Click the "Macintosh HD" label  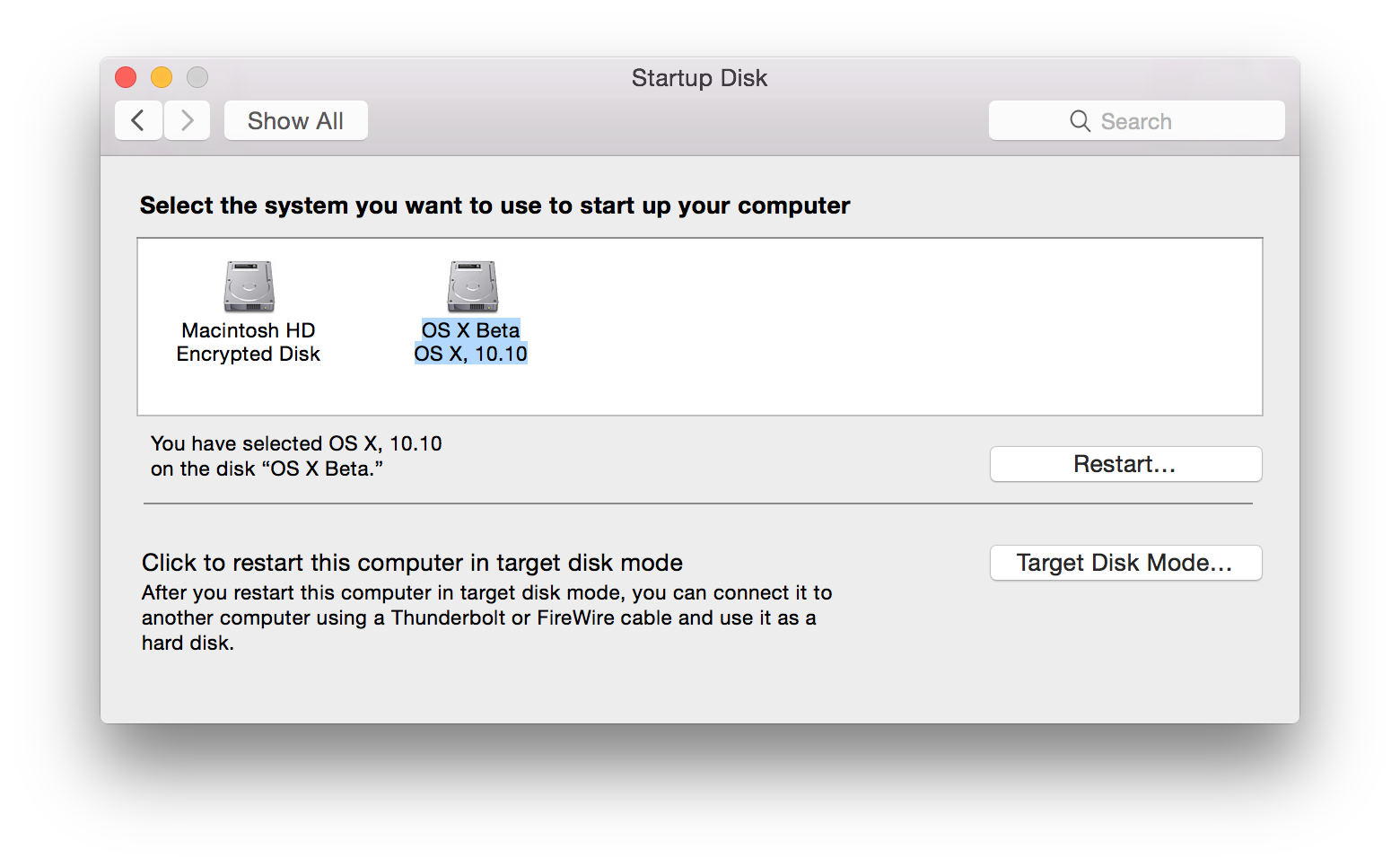click(x=249, y=330)
